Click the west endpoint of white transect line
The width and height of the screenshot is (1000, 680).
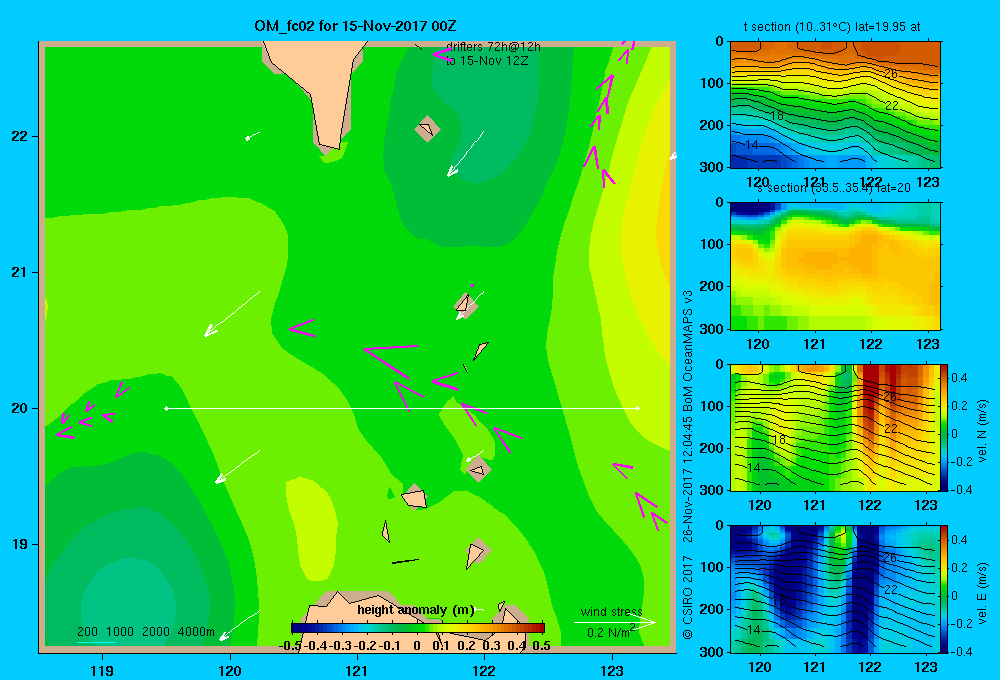click(x=166, y=408)
